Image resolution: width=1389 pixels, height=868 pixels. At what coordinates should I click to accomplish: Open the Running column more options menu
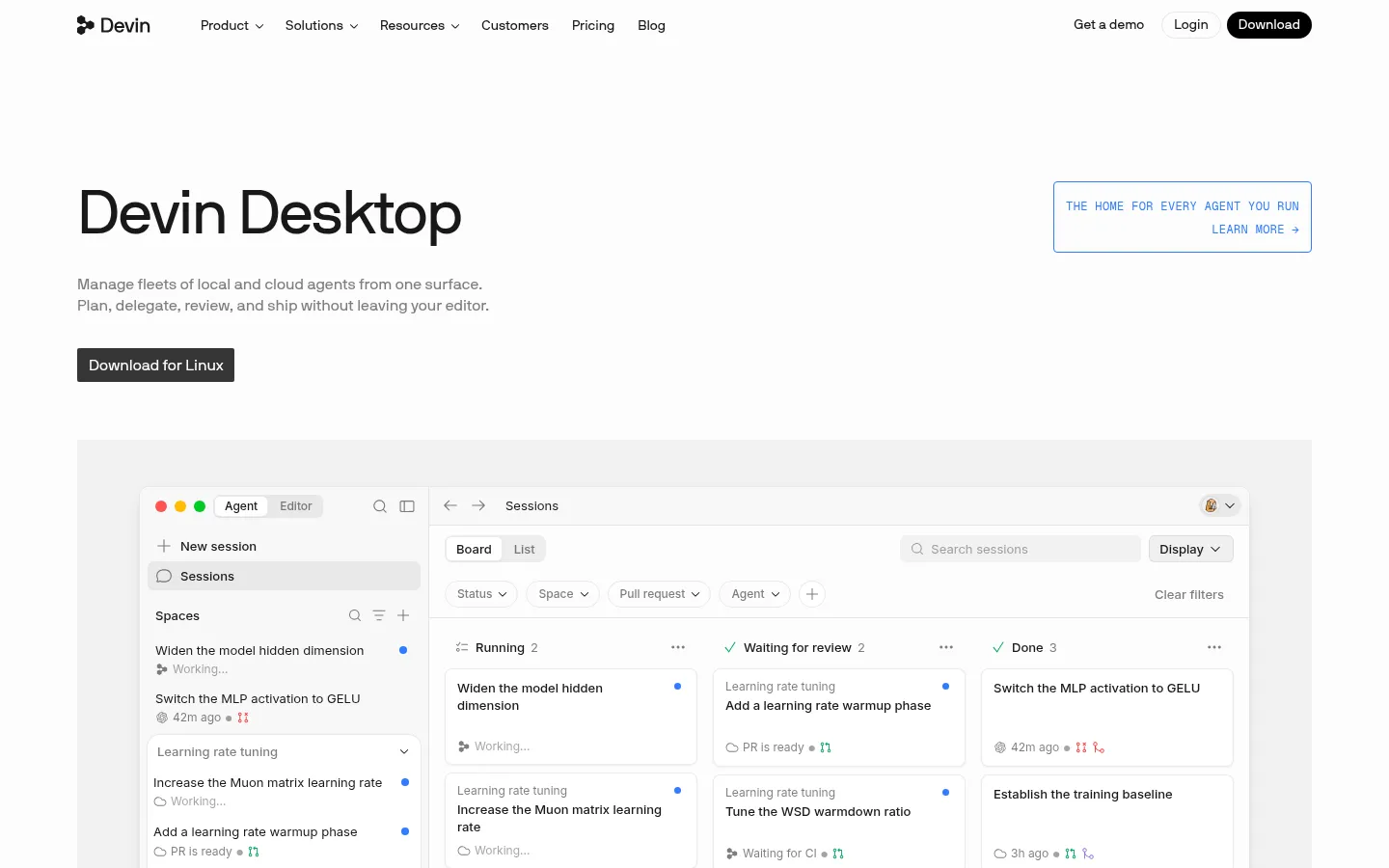tap(678, 647)
